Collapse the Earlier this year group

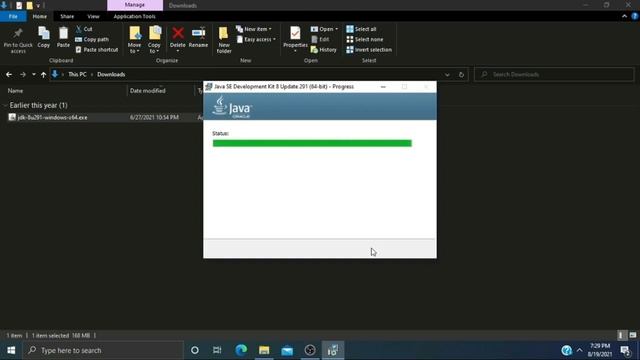pos(5,105)
